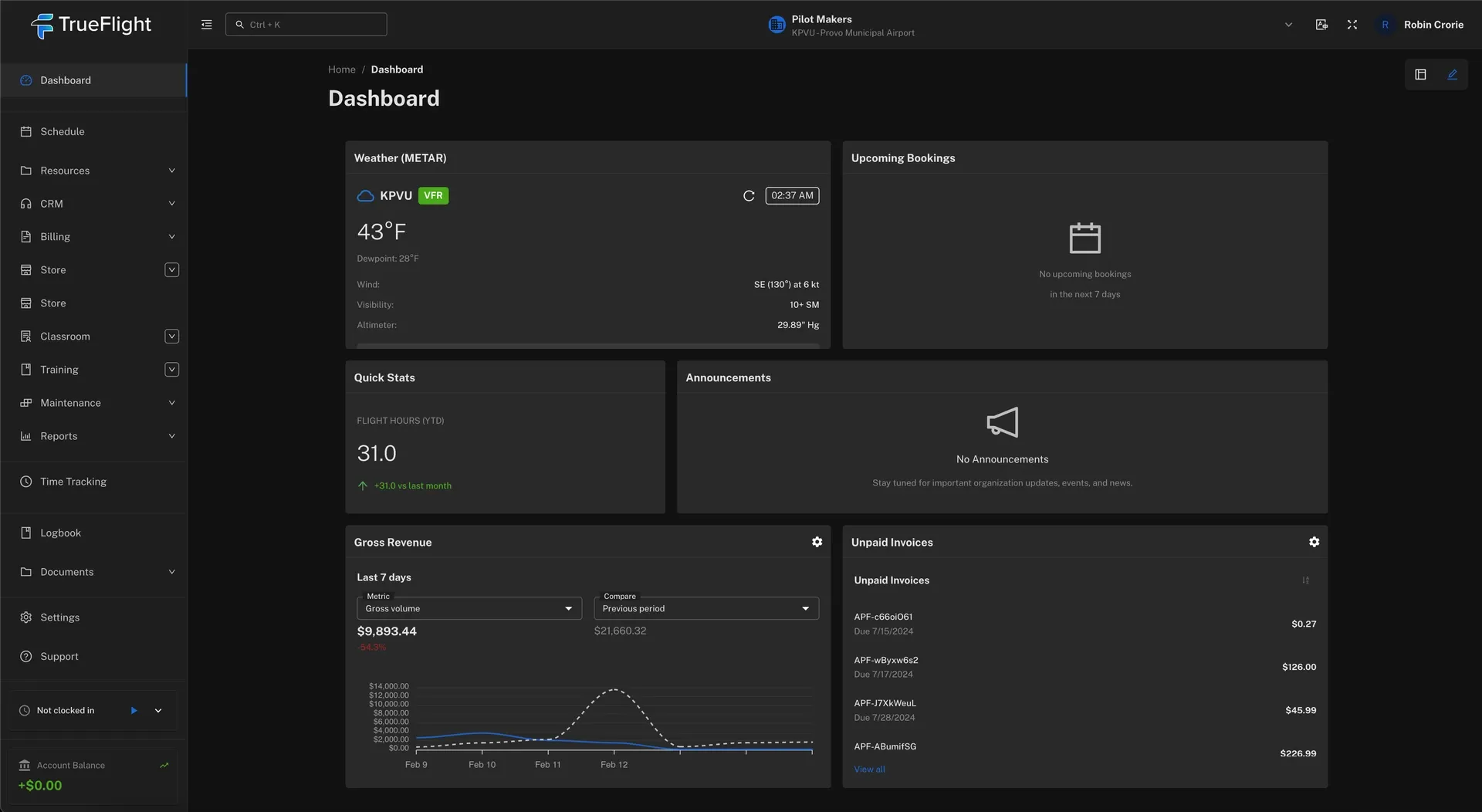Expand the Training menu section

[x=171, y=370]
